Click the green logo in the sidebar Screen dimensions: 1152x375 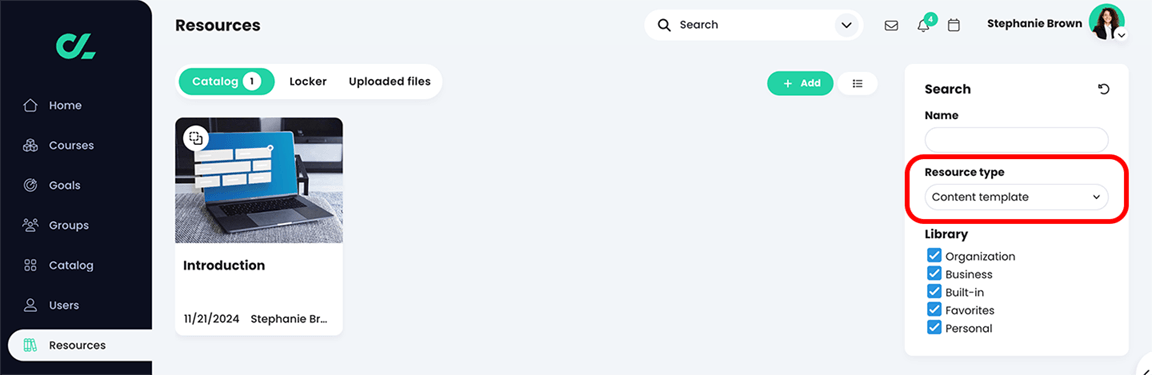[76, 46]
